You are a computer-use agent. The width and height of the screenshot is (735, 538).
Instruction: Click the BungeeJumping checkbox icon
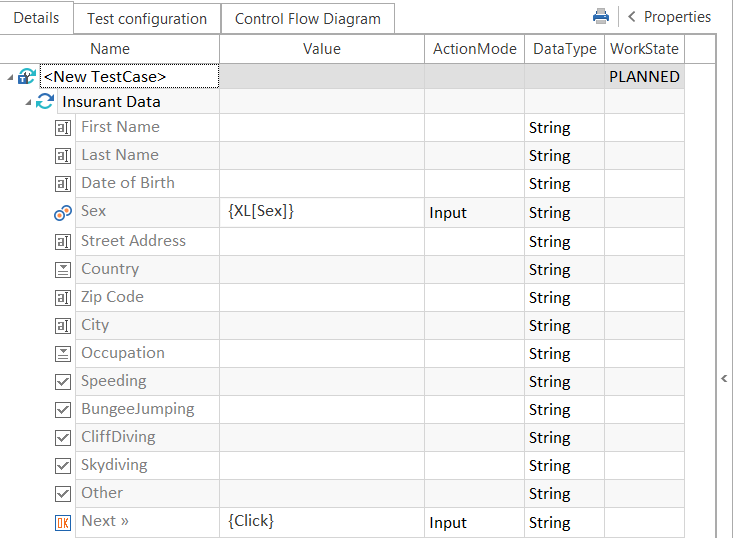(62, 409)
